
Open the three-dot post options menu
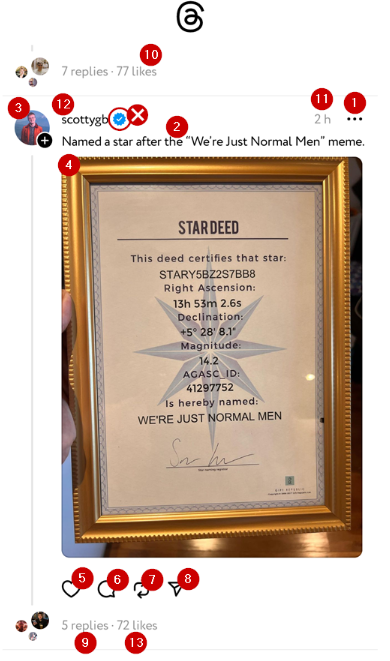click(354, 119)
